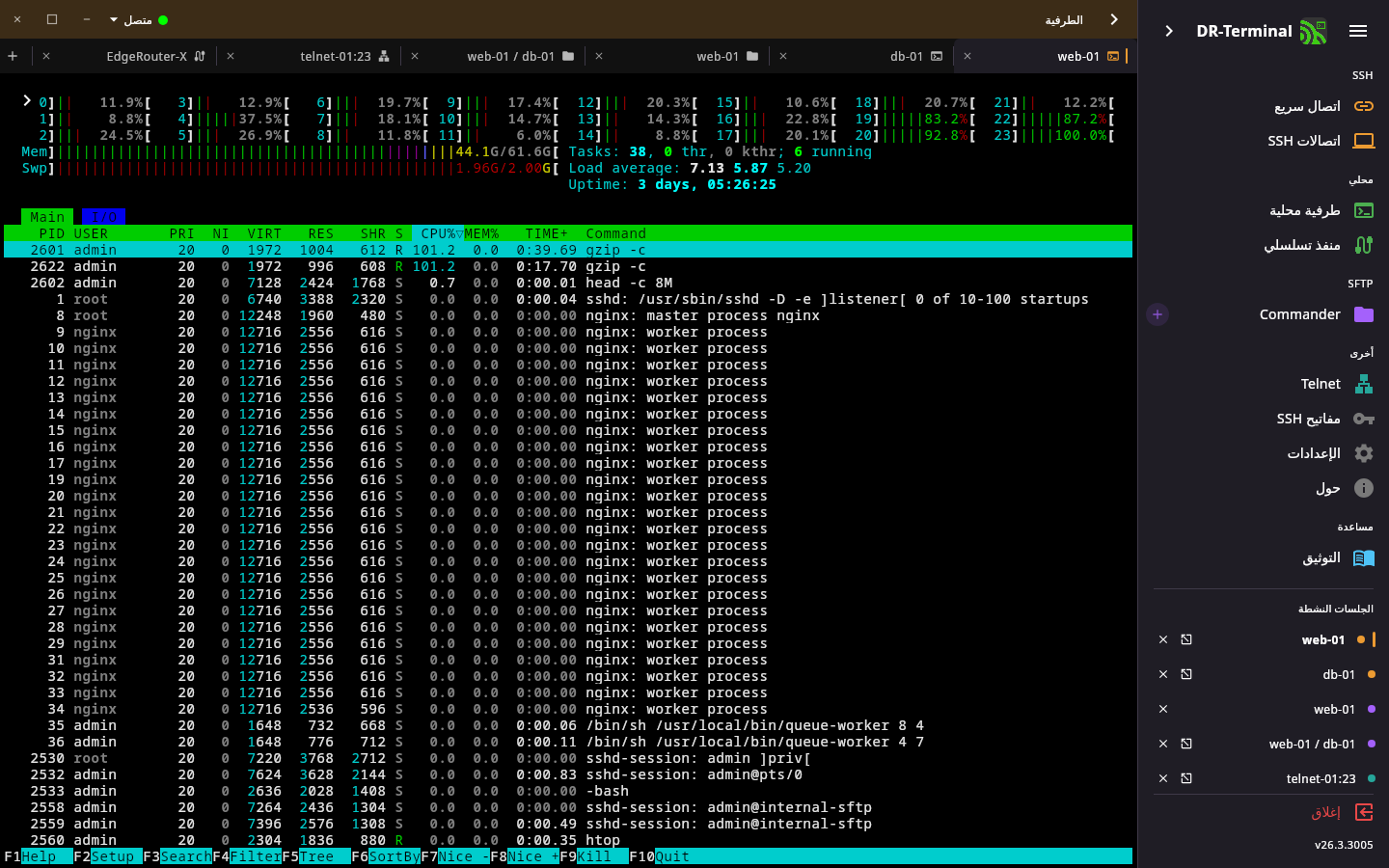Click F3 Search in htop footer
1389x868 pixels.
click(177, 856)
